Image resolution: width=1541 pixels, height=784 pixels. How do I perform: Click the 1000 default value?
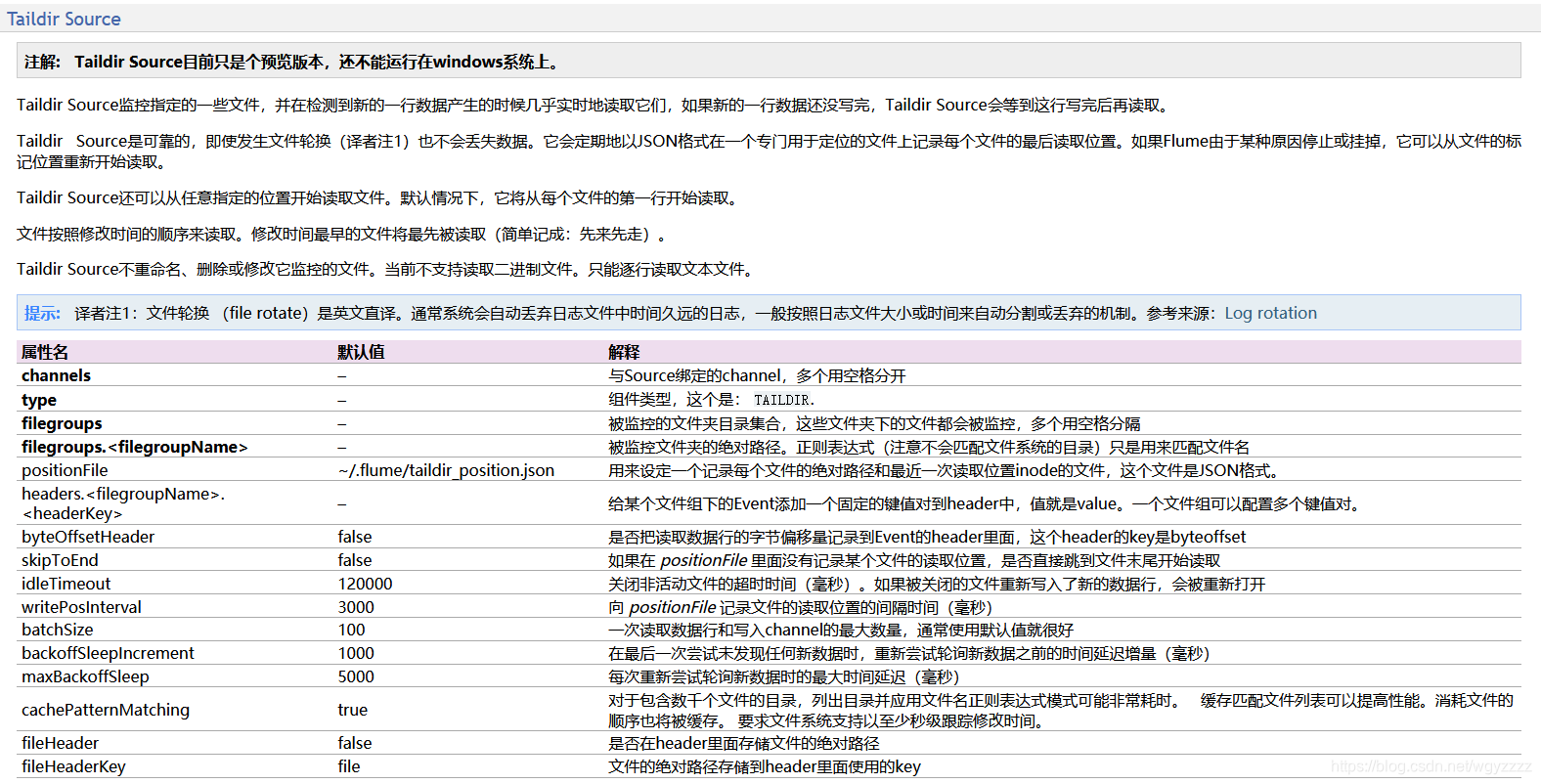pyautogui.click(x=356, y=653)
